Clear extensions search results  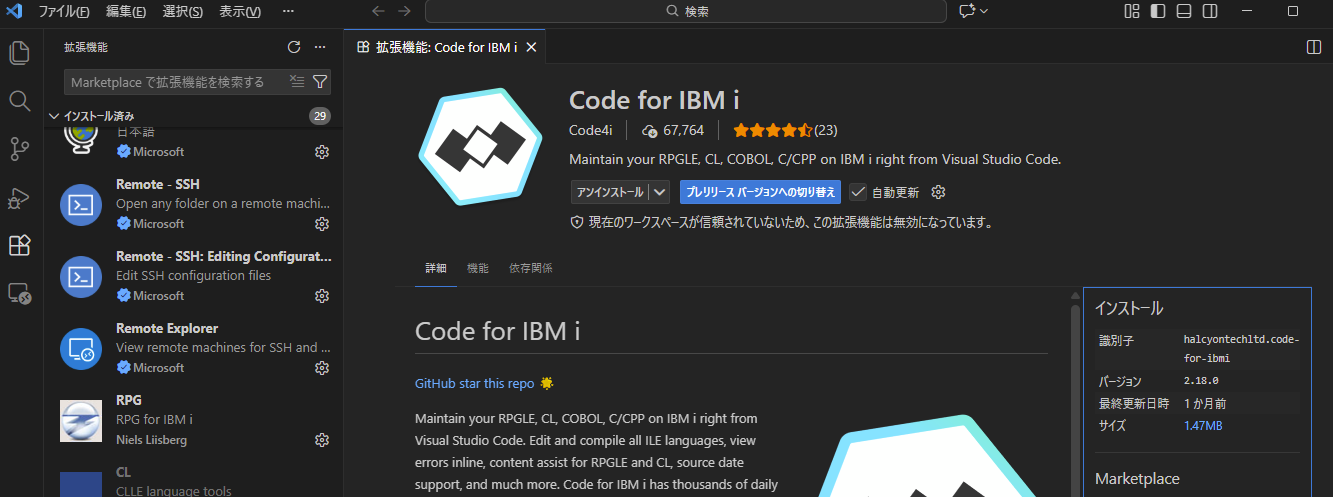pos(296,81)
